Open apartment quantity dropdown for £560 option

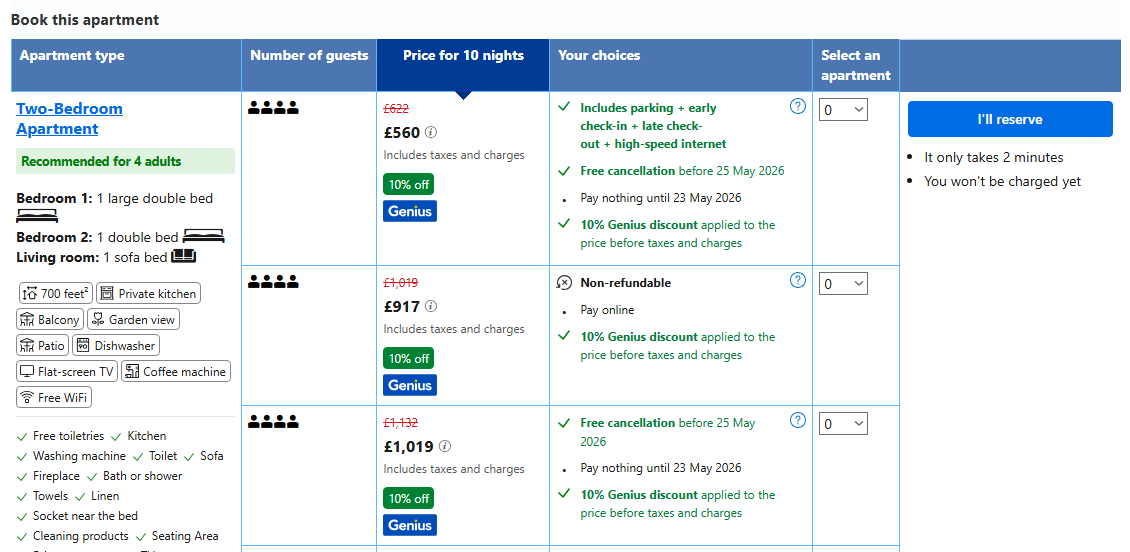[x=843, y=110]
